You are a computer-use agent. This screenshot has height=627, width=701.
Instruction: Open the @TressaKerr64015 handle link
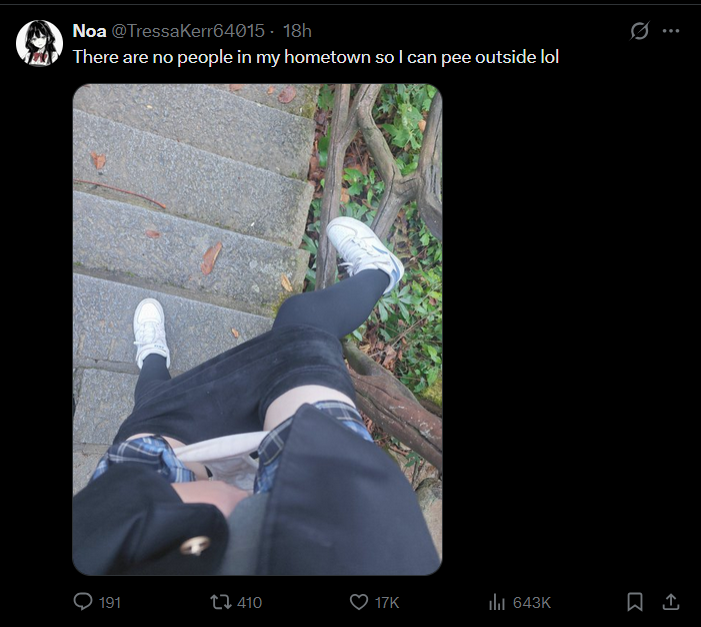[x=187, y=31]
